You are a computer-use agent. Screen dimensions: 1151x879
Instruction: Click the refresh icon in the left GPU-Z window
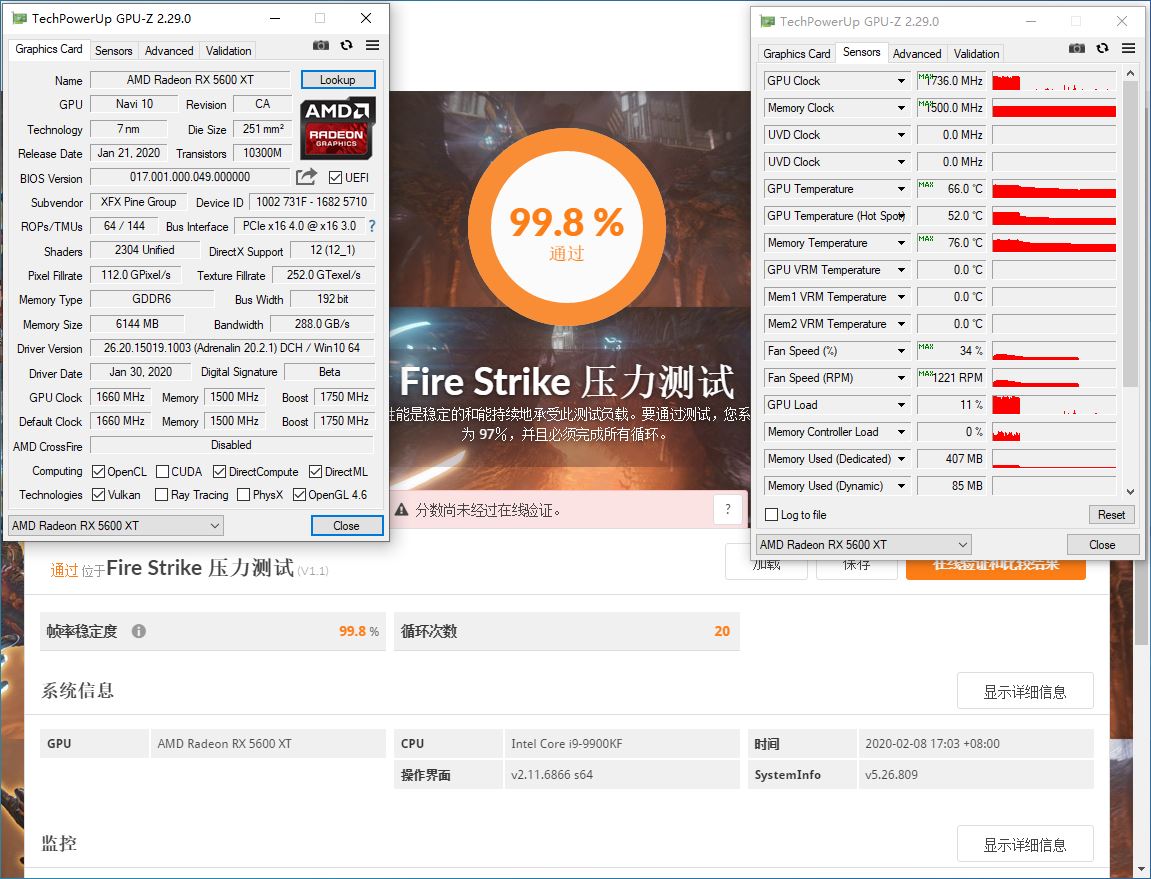coord(345,45)
